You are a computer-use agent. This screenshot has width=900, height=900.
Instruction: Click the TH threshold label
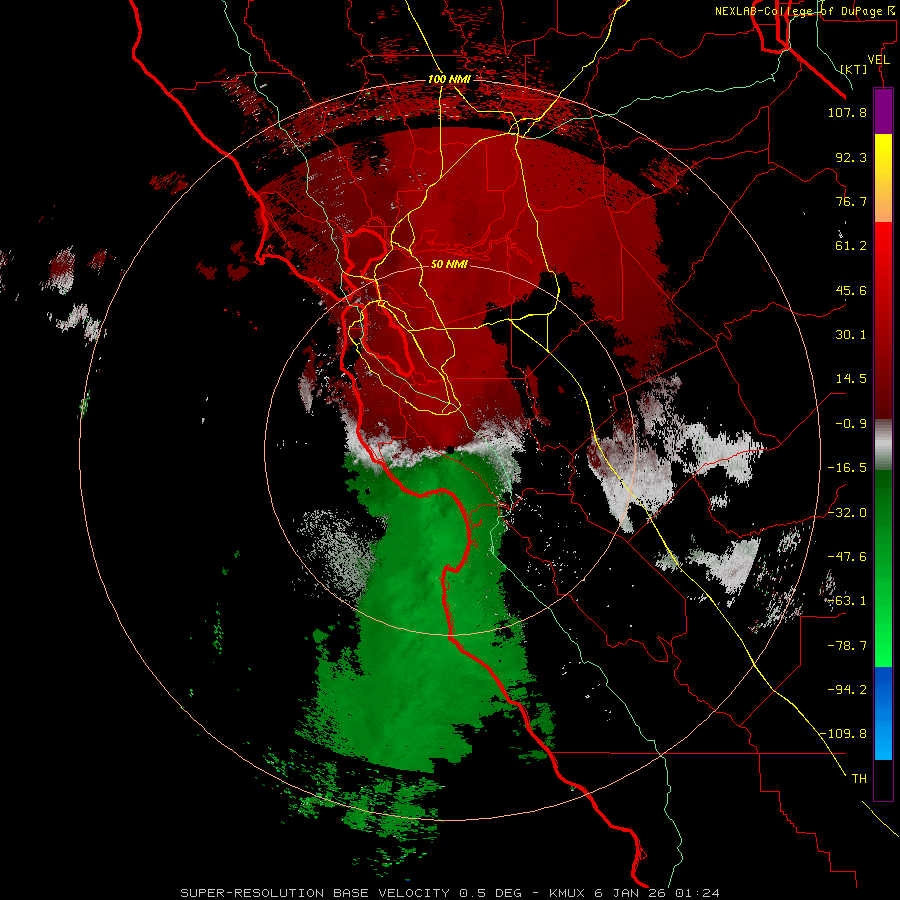(859, 779)
